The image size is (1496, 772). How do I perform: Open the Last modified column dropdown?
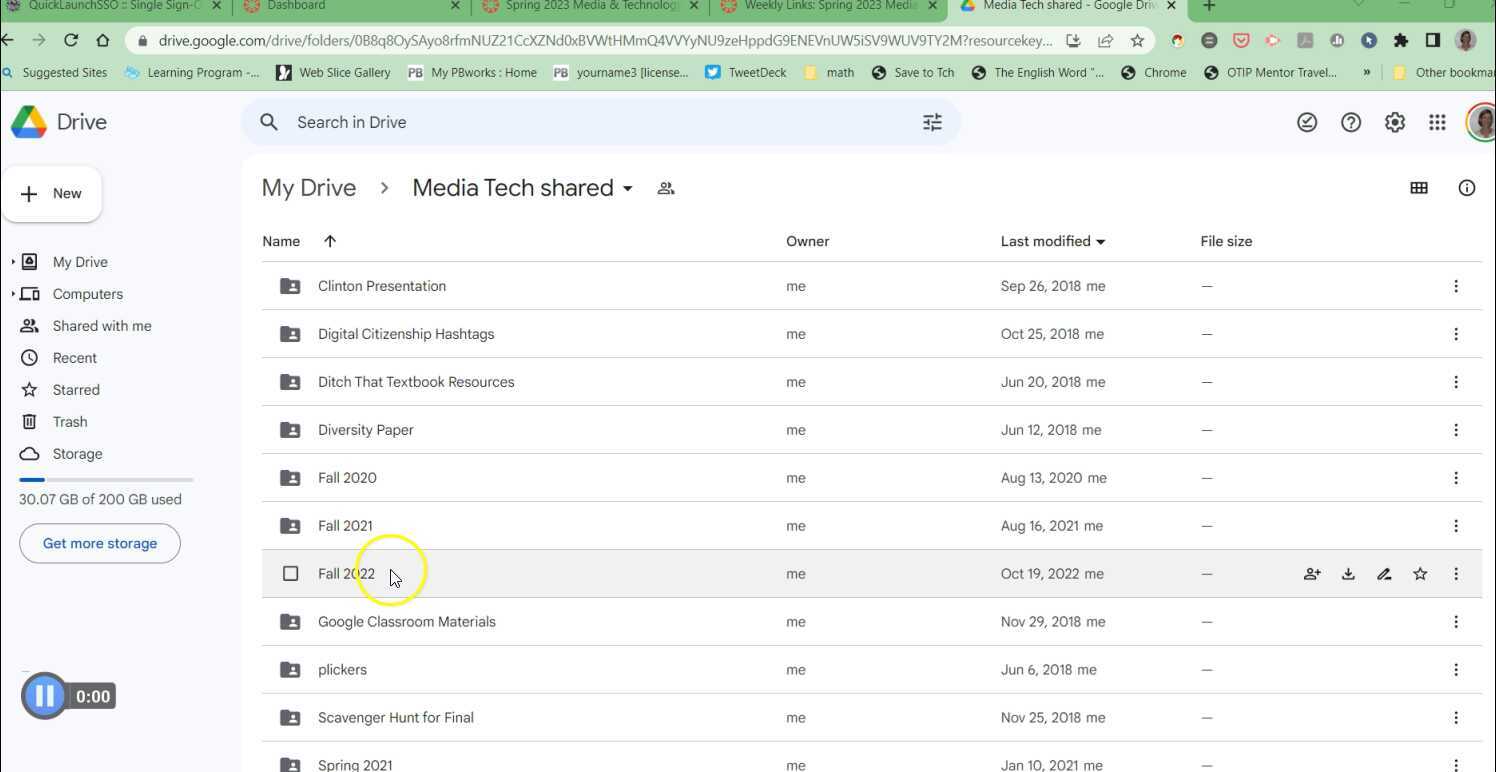[1101, 242]
